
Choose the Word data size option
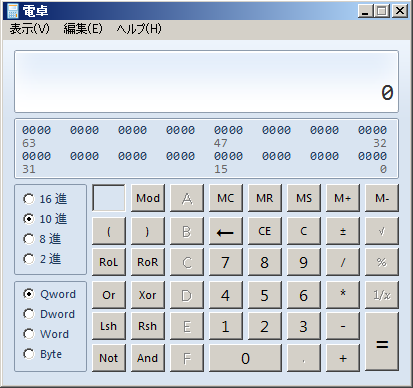[x=46, y=334]
